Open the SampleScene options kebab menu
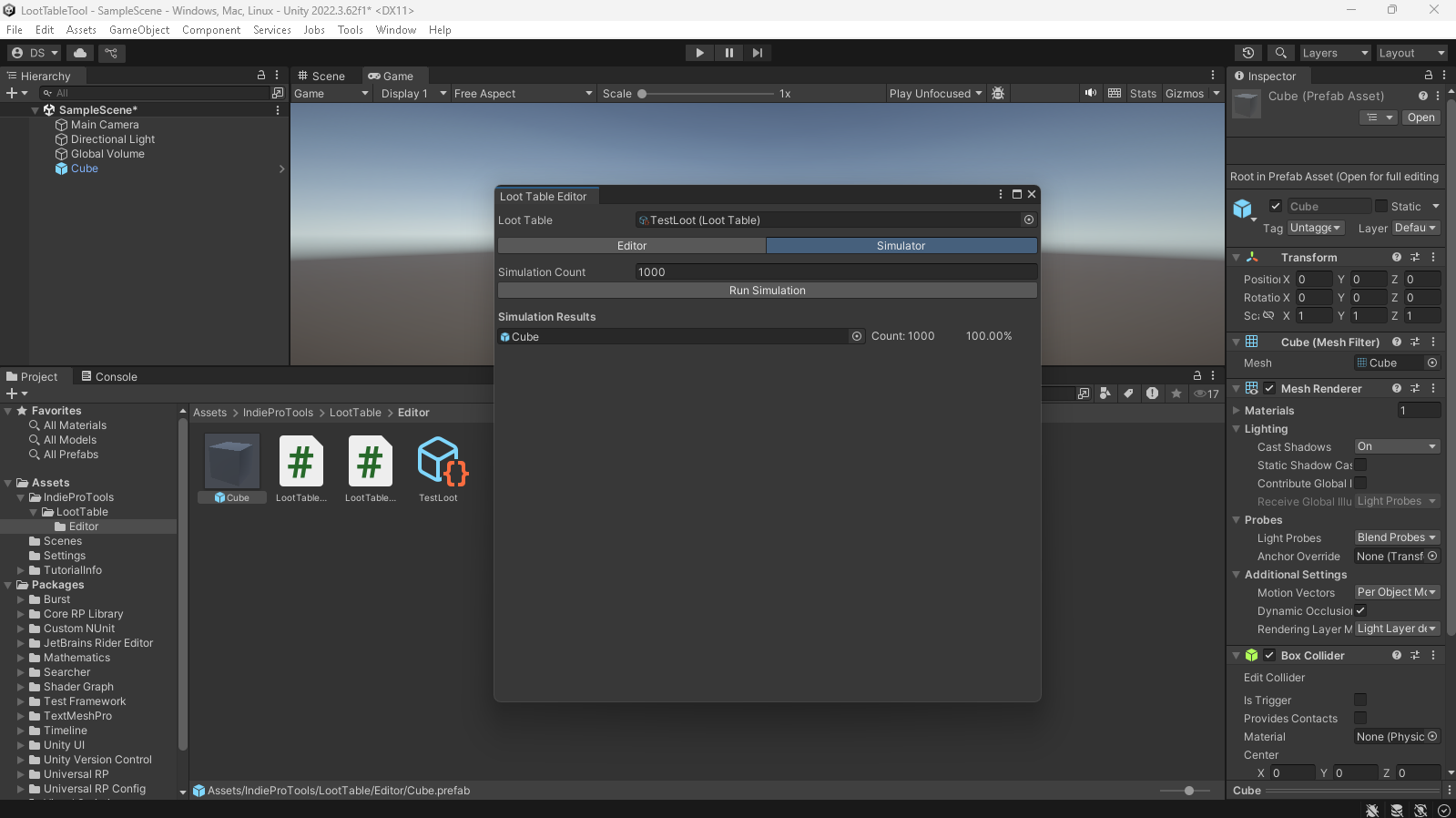The height and width of the screenshot is (818, 1456). [x=278, y=110]
